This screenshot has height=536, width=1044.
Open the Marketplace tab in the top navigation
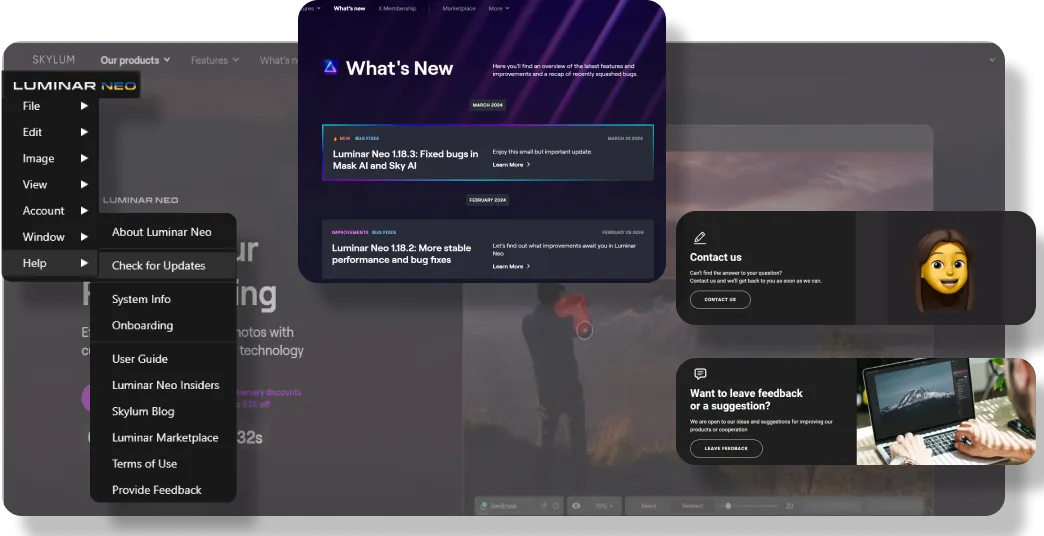[x=459, y=9]
